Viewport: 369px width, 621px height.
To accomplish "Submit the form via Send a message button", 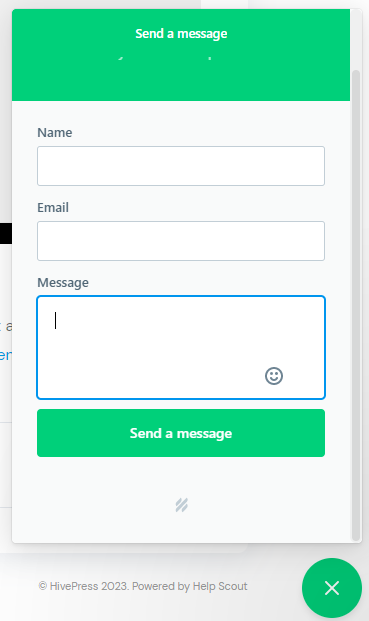I will click(181, 433).
